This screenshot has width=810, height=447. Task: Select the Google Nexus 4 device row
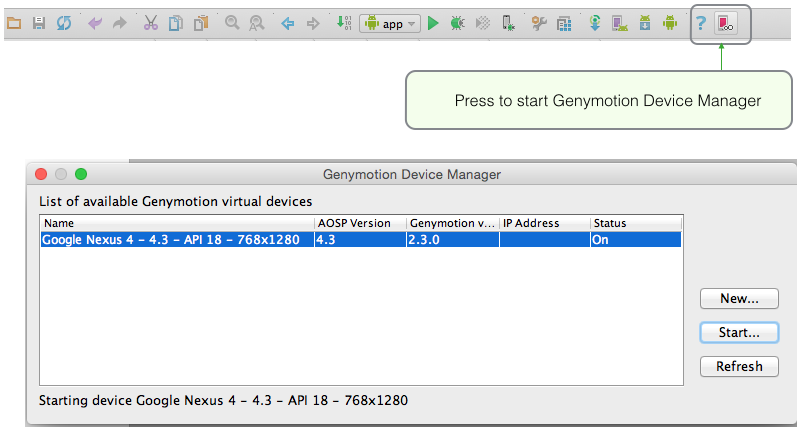pos(361,240)
